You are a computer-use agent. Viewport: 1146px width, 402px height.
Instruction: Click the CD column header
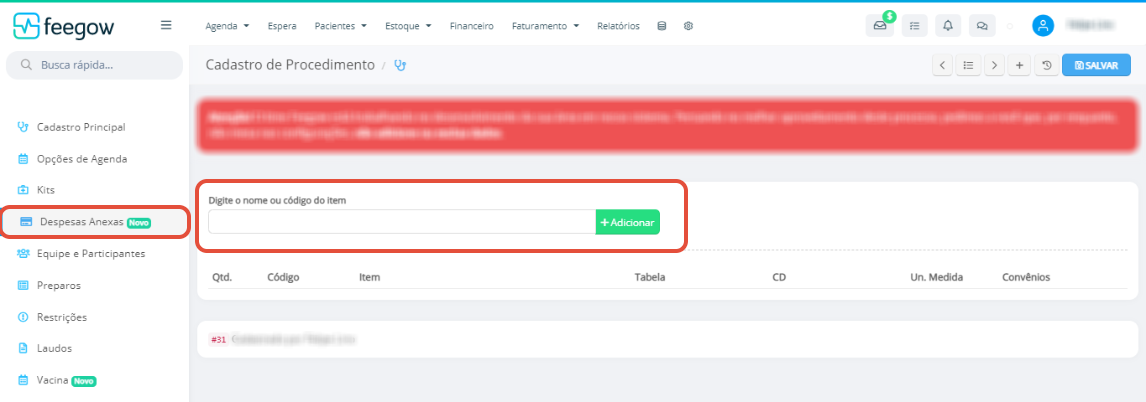click(778, 278)
